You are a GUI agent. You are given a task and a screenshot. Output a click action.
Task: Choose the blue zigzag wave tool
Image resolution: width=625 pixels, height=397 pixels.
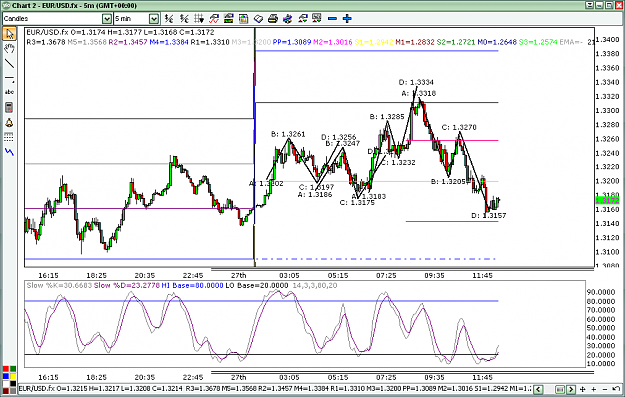click(x=9, y=152)
